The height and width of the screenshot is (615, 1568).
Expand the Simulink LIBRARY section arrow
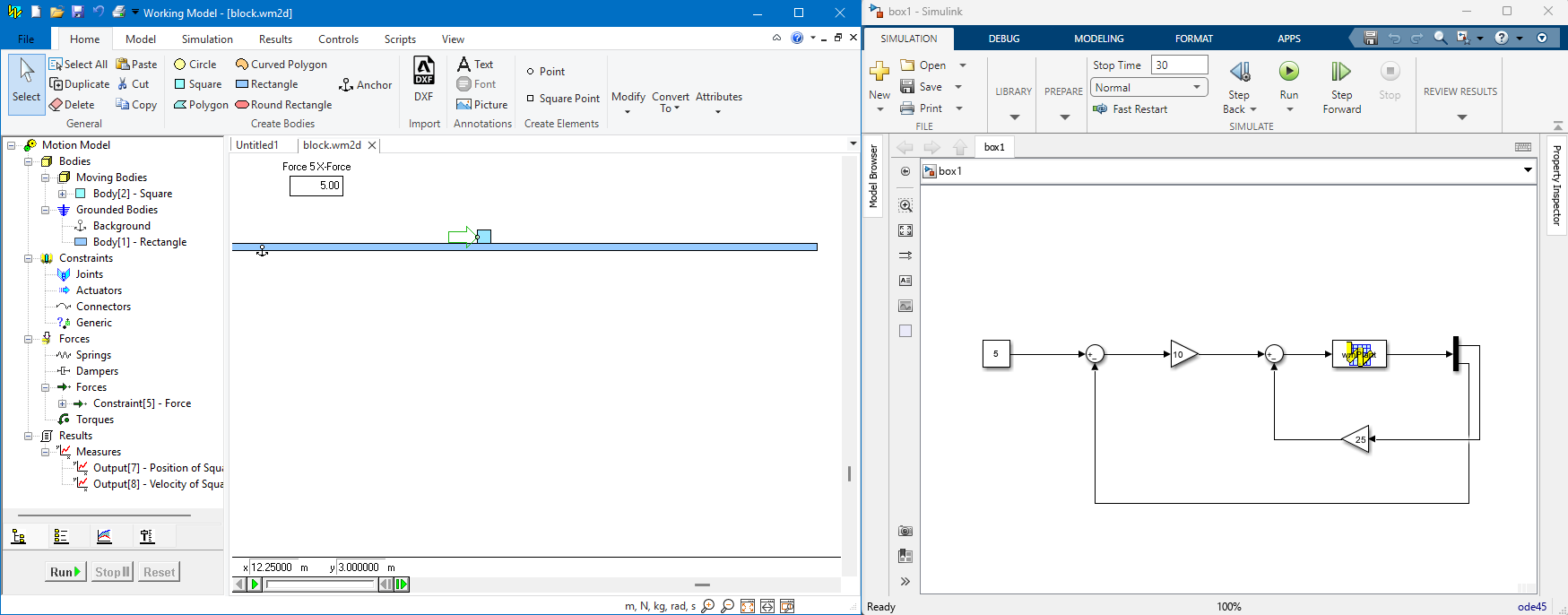[x=1014, y=117]
